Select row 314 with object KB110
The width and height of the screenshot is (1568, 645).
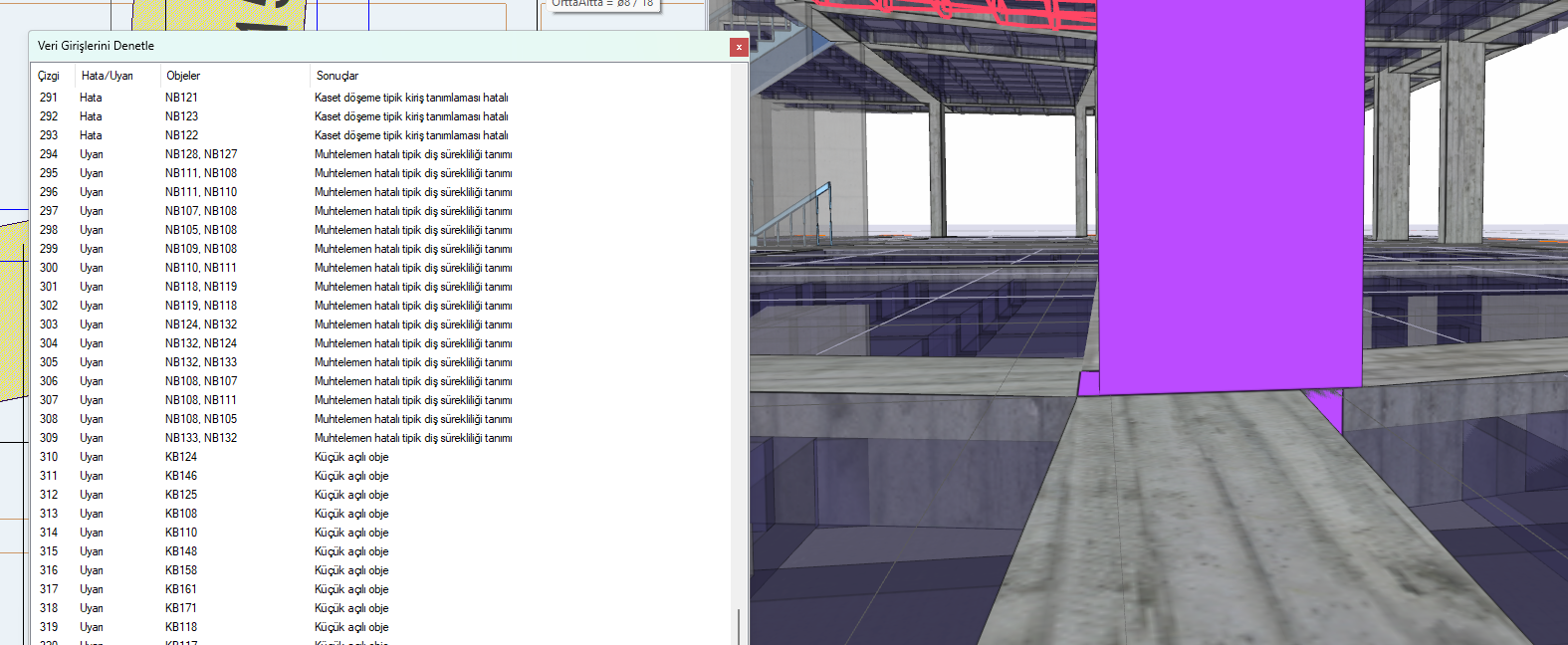click(381, 533)
